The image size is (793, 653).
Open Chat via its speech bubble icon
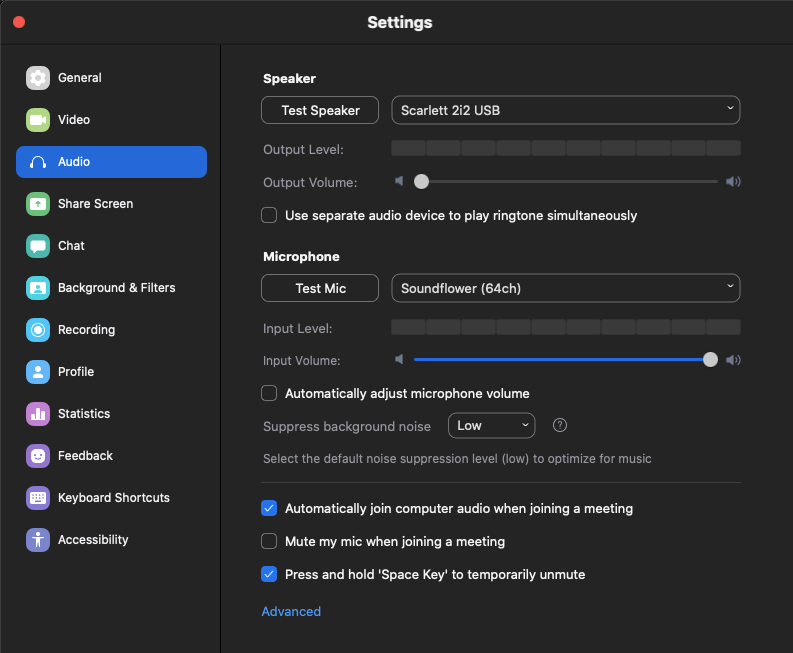coord(38,246)
